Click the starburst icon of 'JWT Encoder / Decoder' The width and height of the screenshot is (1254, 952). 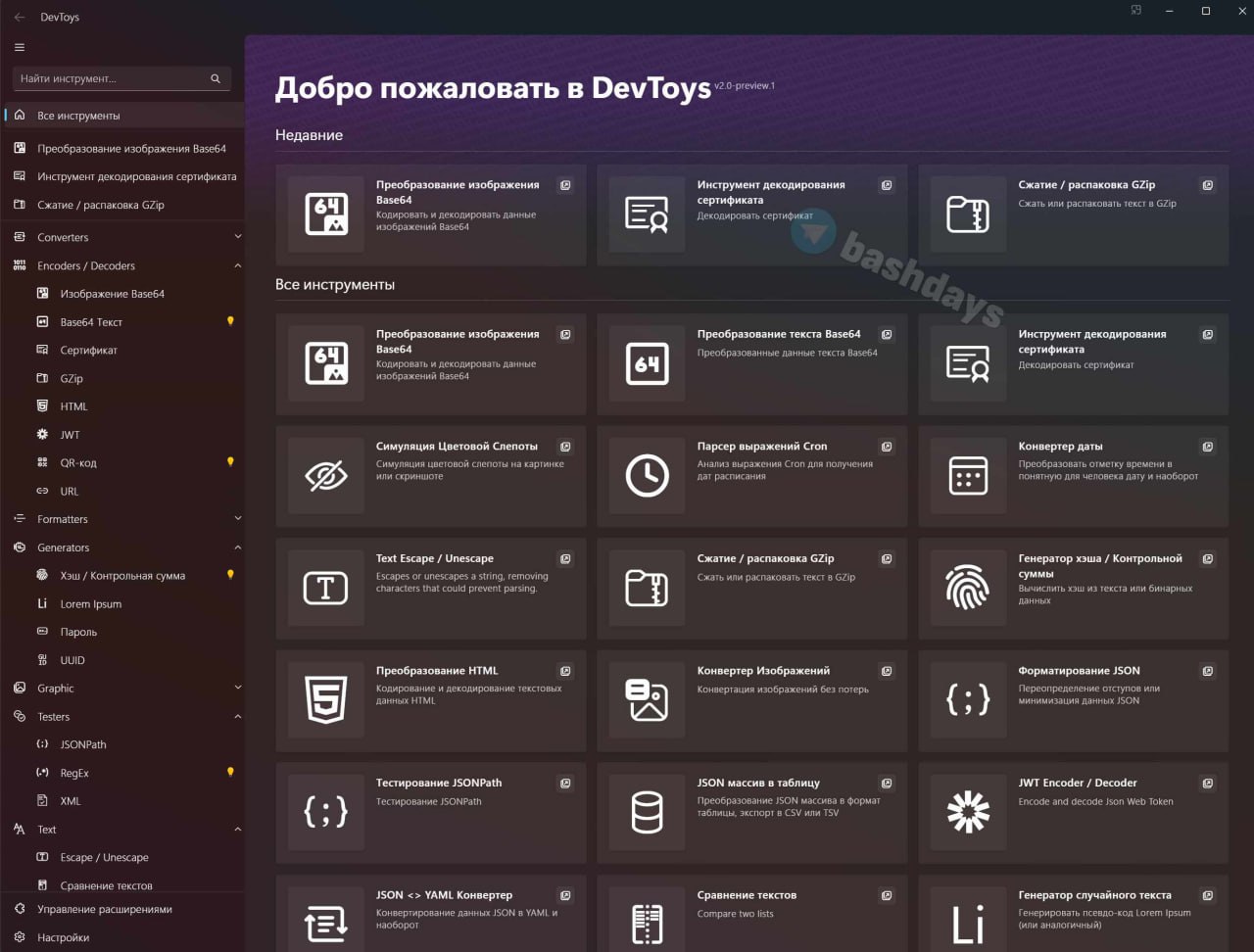coord(969,813)
